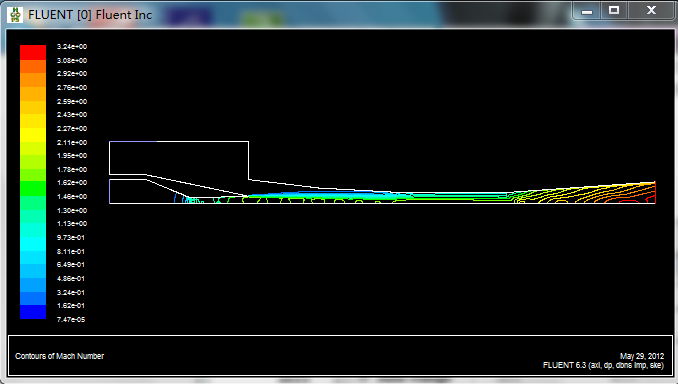
Task: Click the legend value 8.11e-01
Action: click(x=71, y=252)
